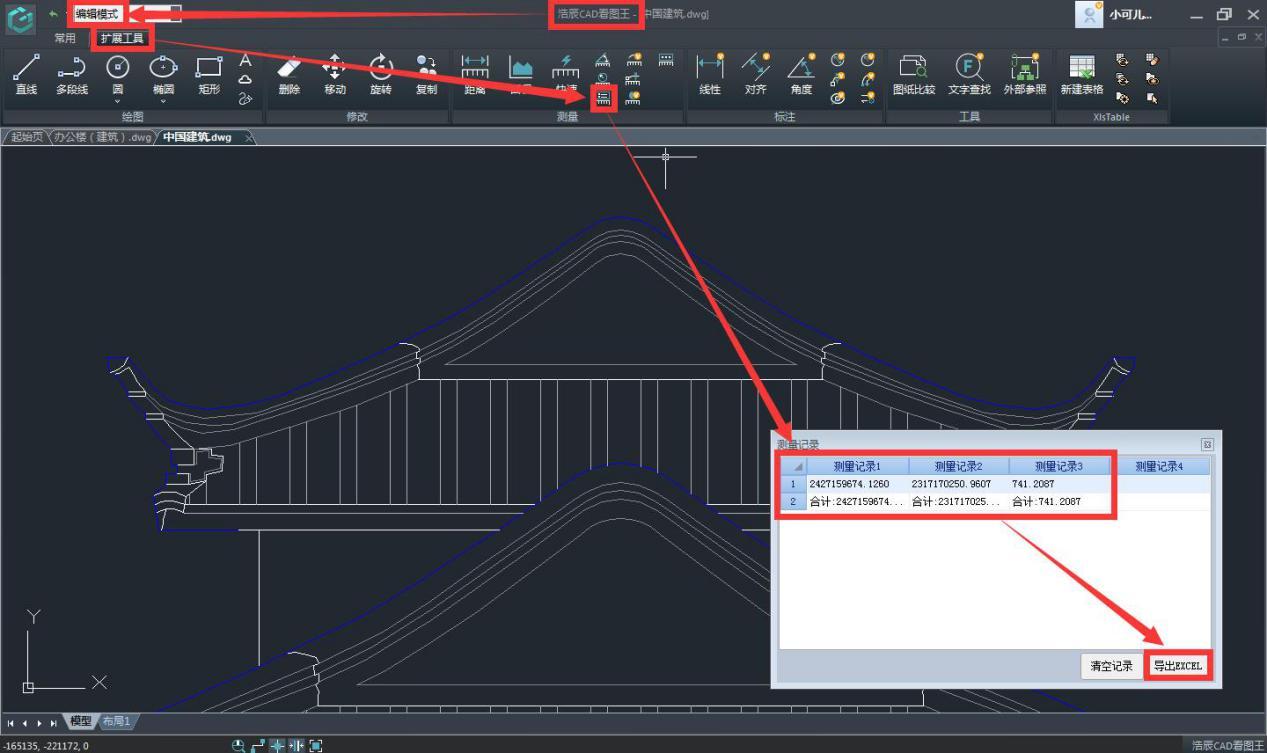Screen dimensions: 1267x753
Task: Click the 测量记录2 column header
Action: pyautogui.click(x=959, y=466)
